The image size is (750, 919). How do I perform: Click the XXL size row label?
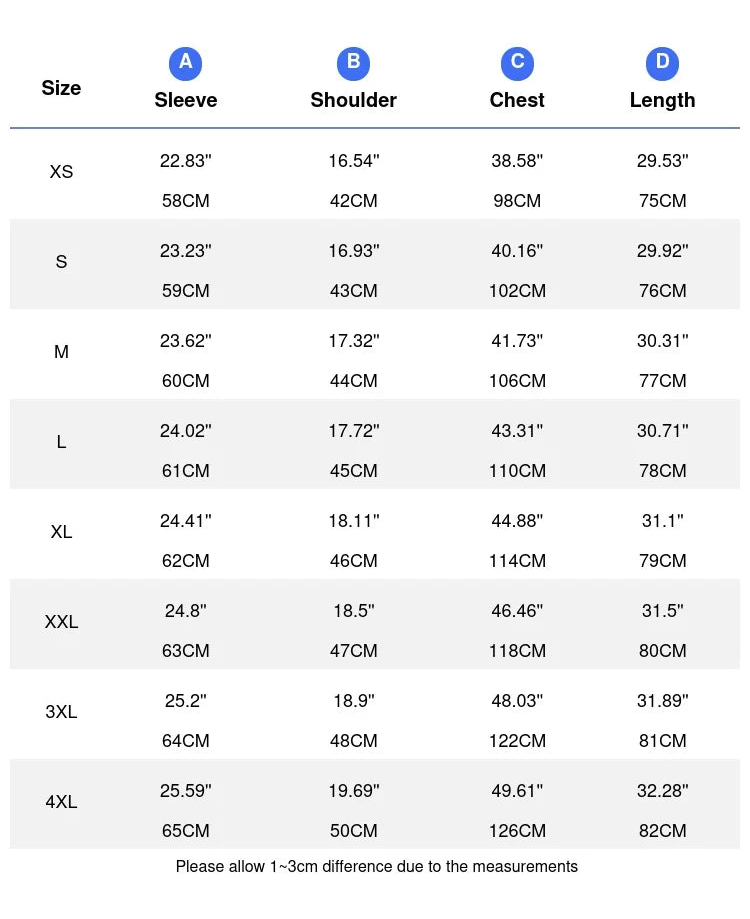61,622
